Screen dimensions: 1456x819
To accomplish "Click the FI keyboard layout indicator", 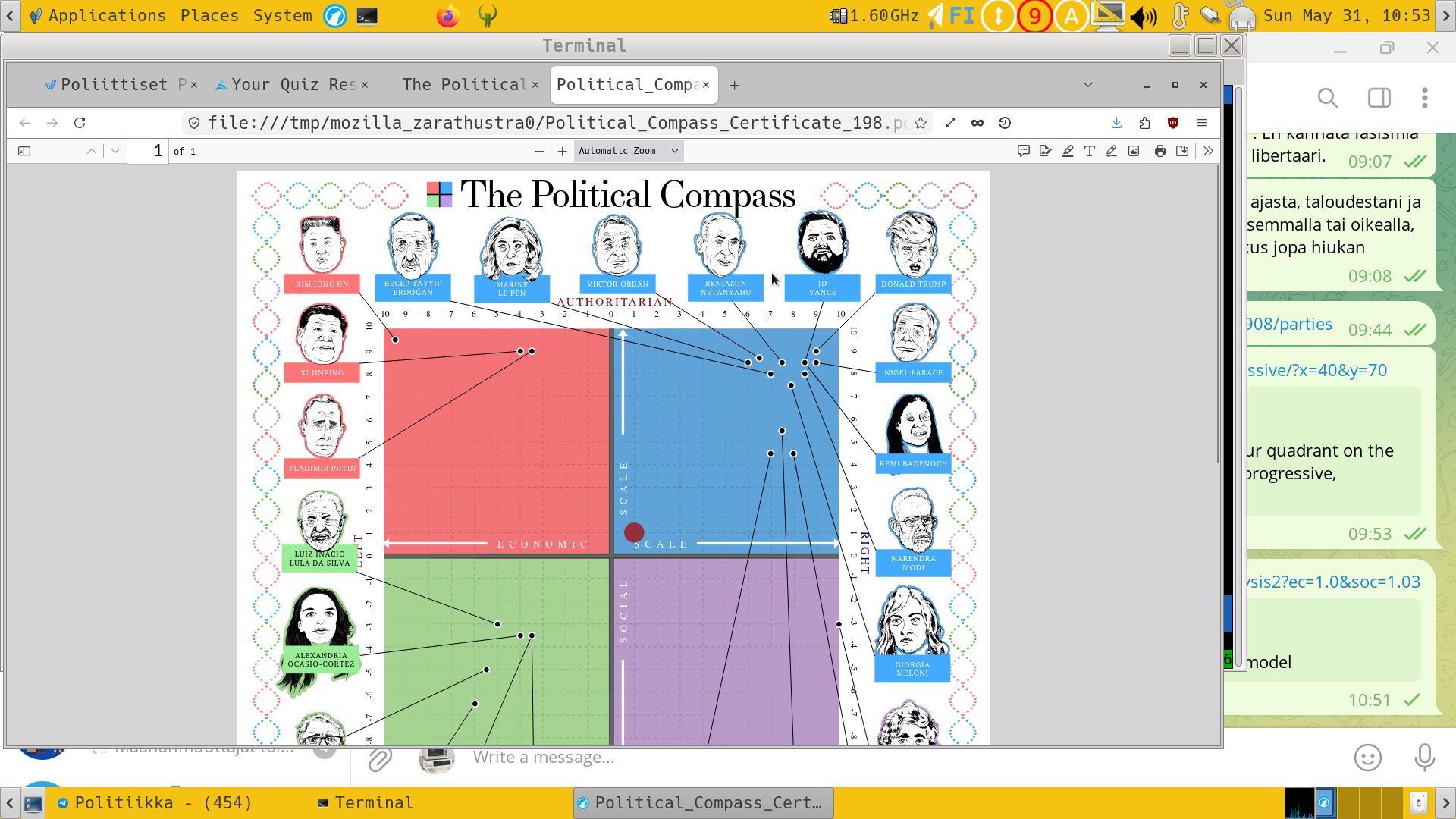I will (962, 16).
